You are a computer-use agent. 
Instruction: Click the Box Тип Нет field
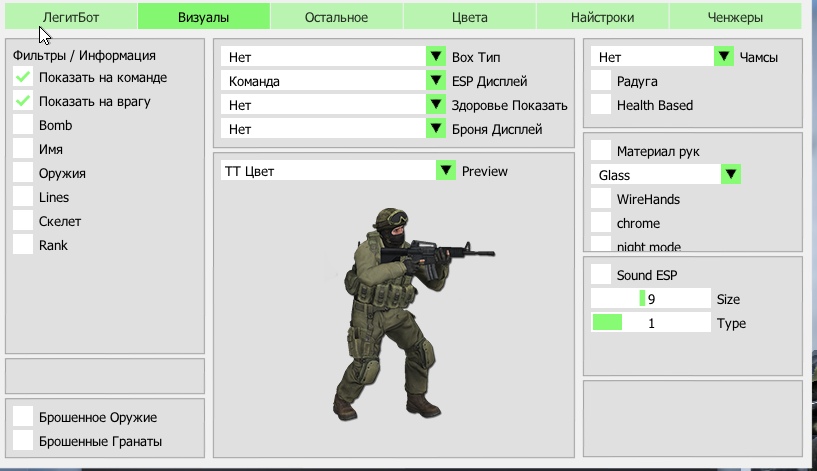tap(324, 57)
